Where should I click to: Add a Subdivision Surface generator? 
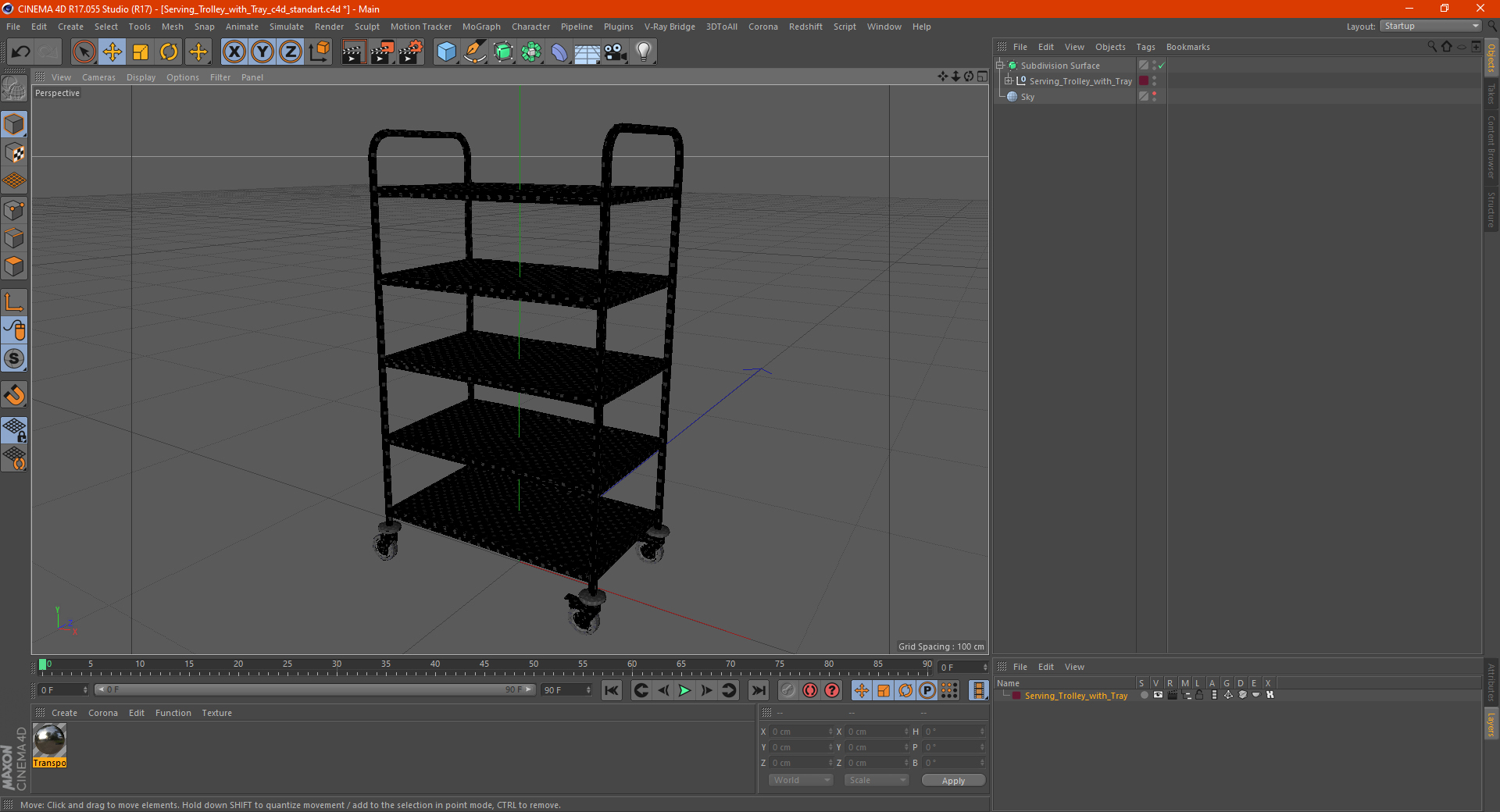503,52
